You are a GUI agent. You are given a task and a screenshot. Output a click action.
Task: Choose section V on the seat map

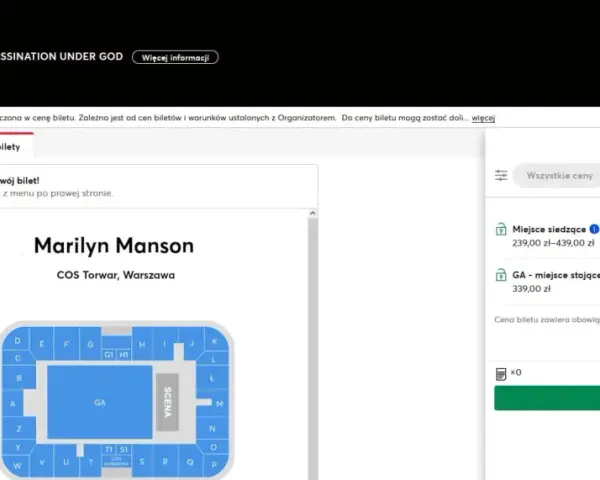coord(42,462)
